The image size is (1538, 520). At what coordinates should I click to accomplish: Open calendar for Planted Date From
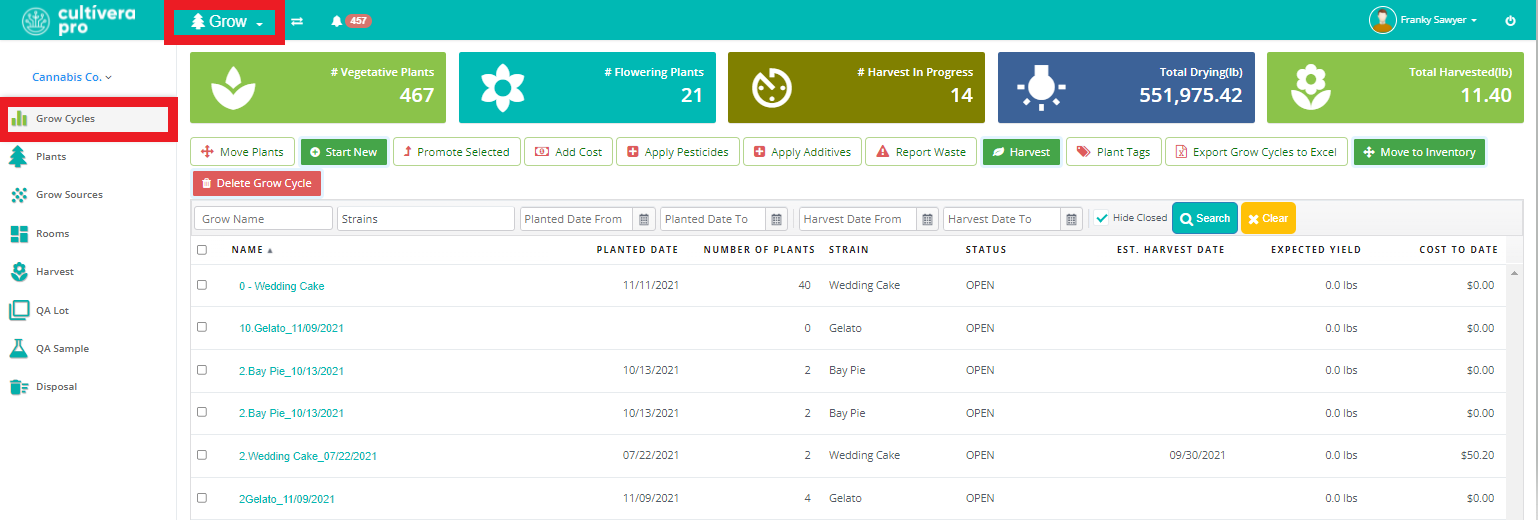point(645,219)
